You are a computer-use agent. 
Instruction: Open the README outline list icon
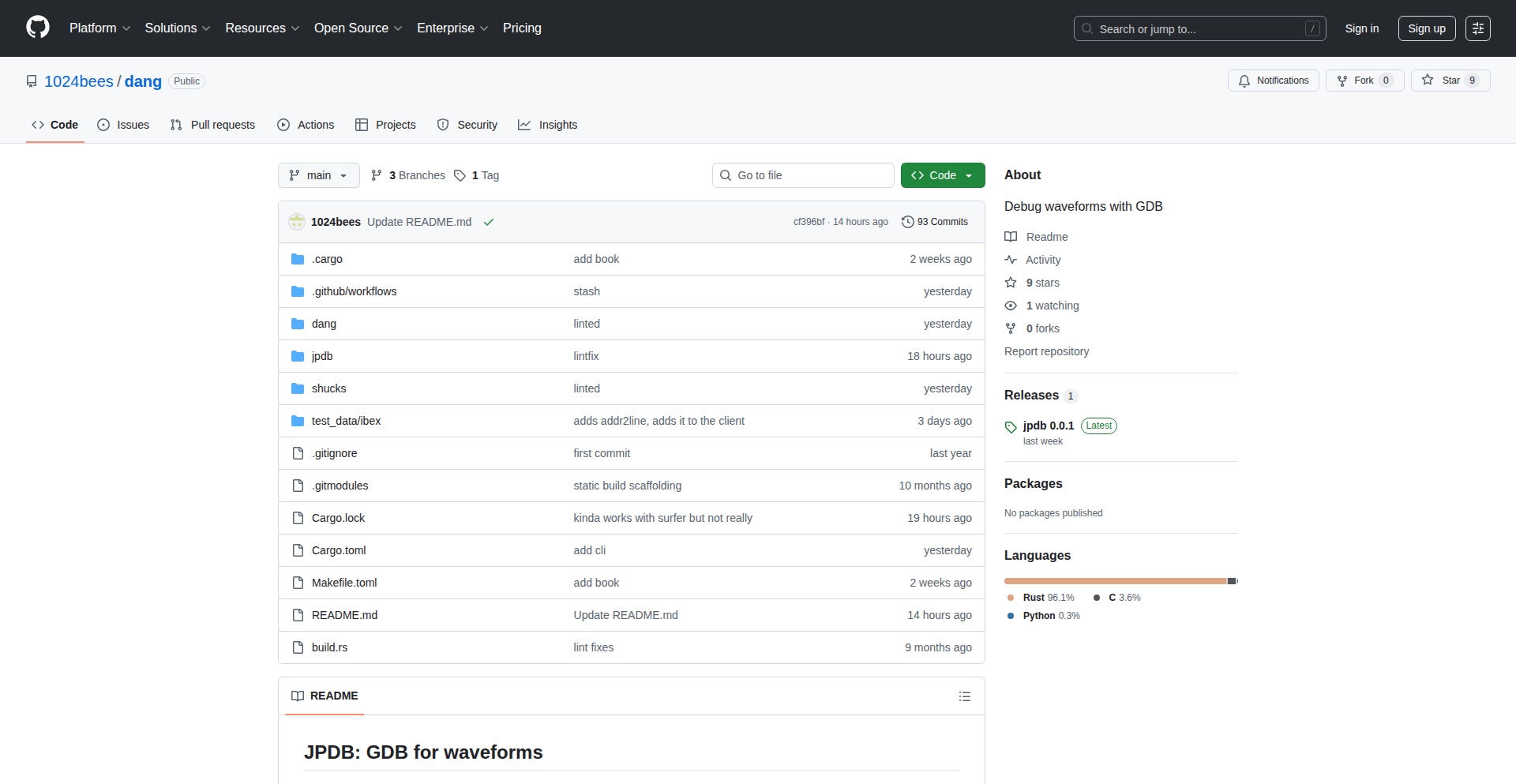(x=964, y=696)
